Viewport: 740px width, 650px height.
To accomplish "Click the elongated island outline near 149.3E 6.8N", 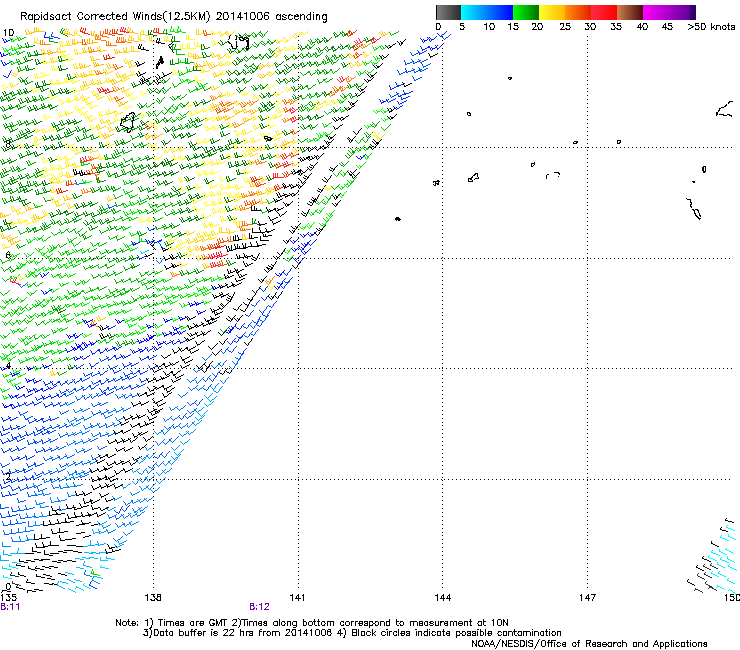I will 694,208.
